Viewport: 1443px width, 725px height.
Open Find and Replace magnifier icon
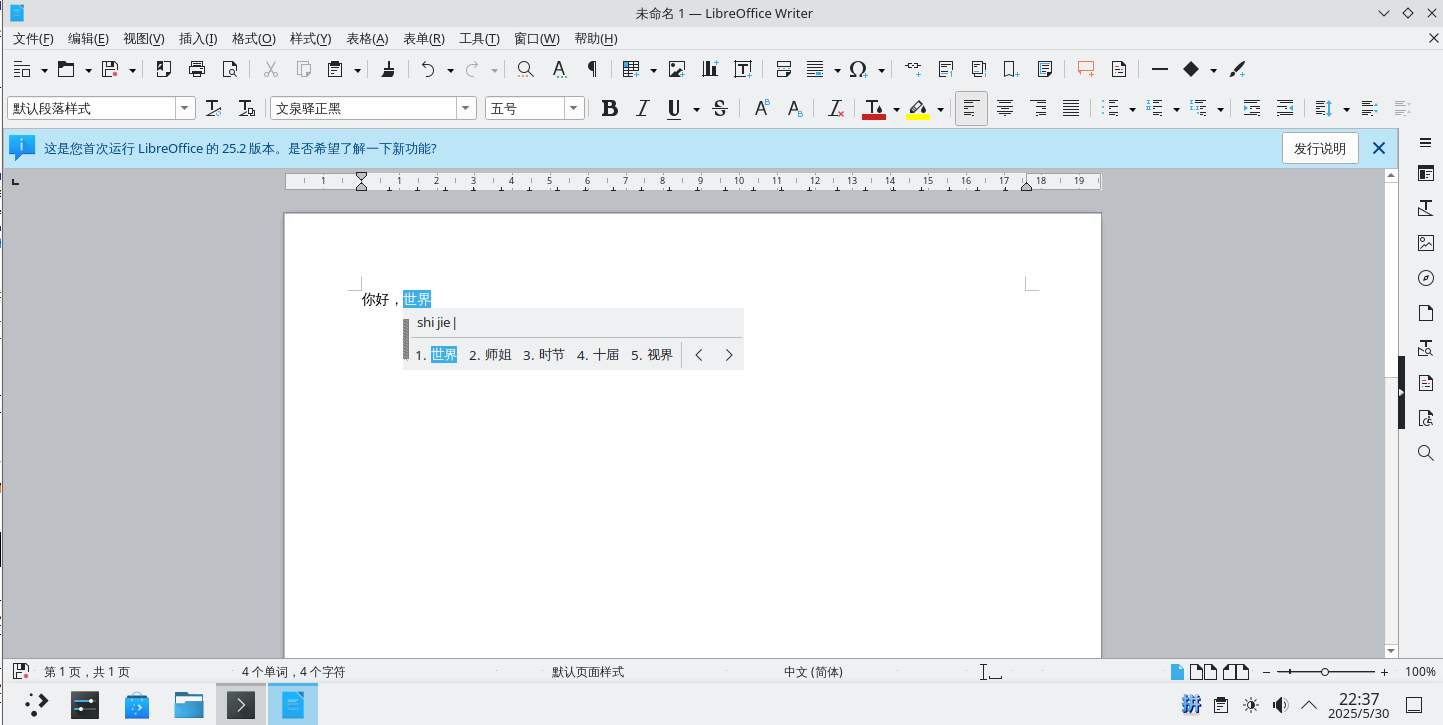tap(525, 69)
